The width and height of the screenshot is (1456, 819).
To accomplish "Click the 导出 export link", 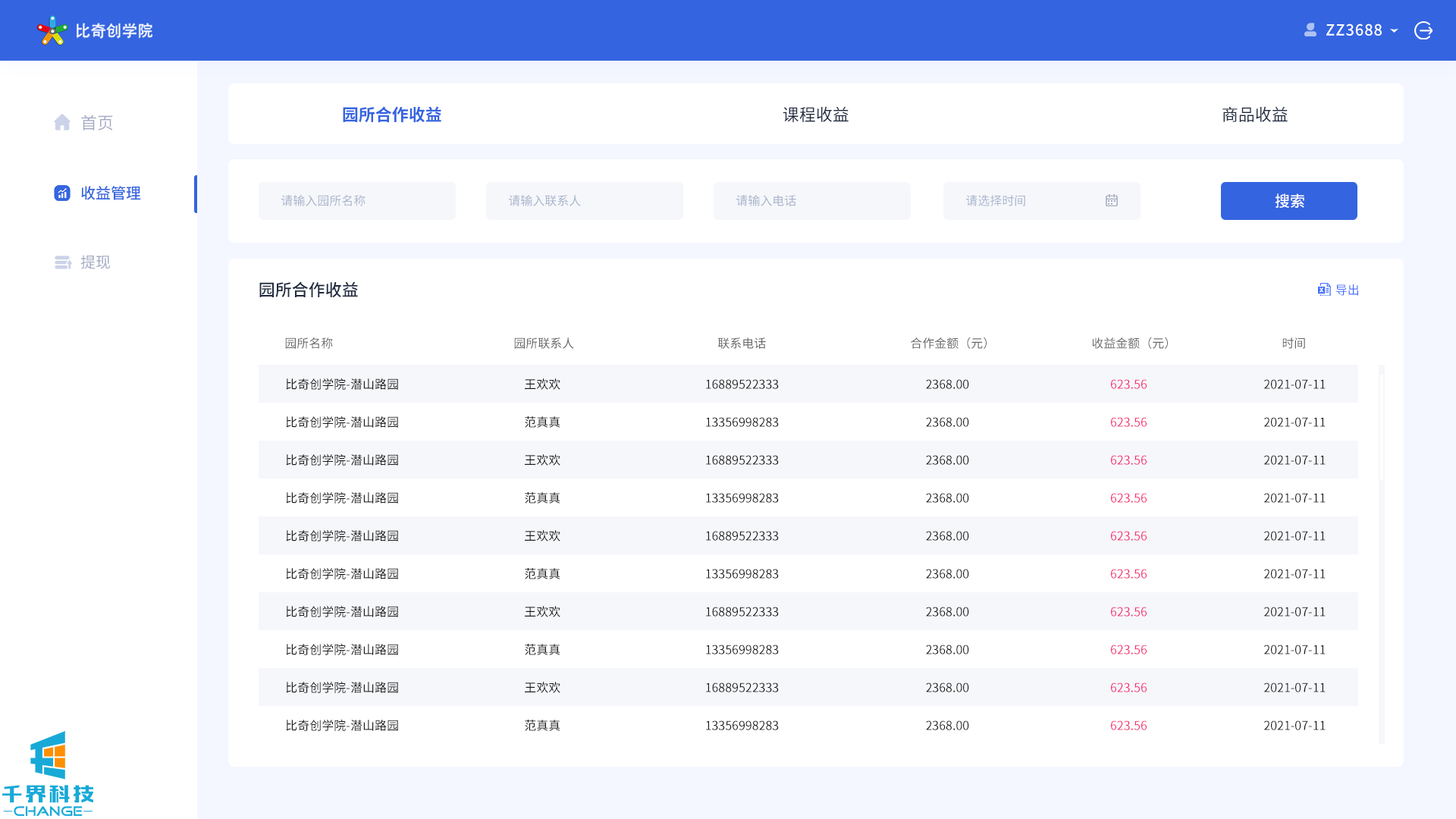I will [1347, 290].
